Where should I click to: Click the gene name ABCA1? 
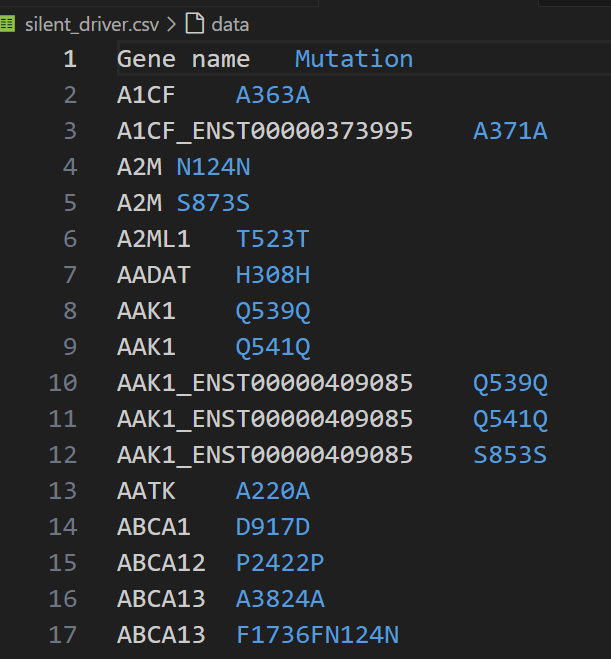point(154,527)
